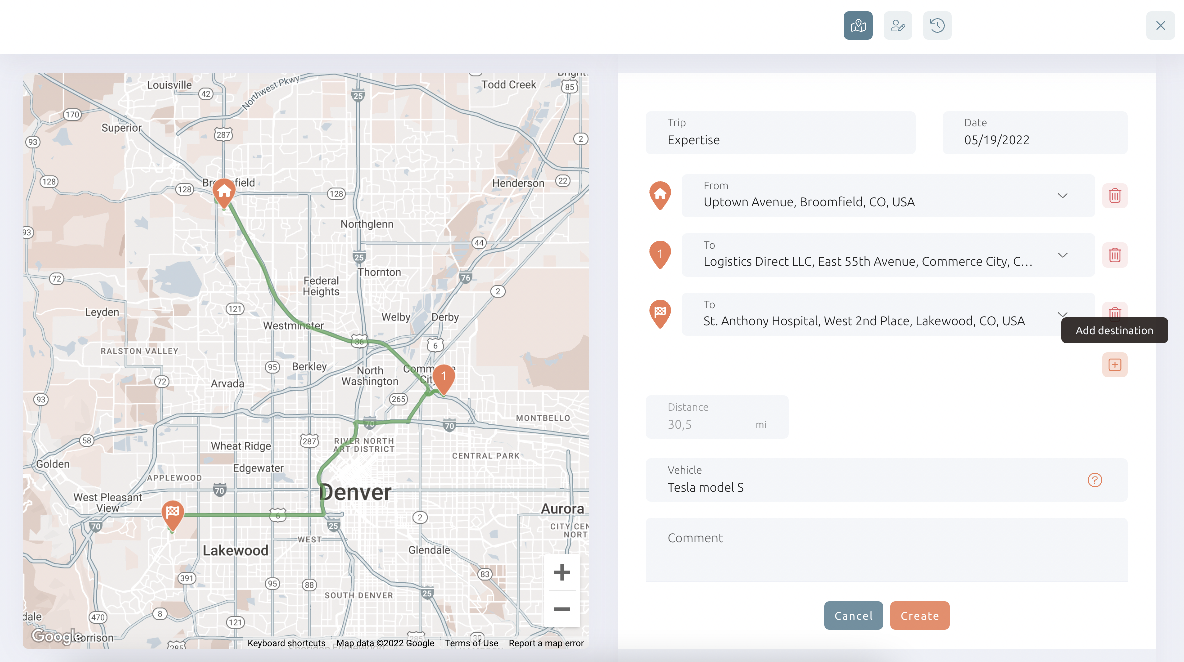Click the home pin beside From field
This screenshot has width=1184, height=662.
pyautogui.click(x=660, y=196)
